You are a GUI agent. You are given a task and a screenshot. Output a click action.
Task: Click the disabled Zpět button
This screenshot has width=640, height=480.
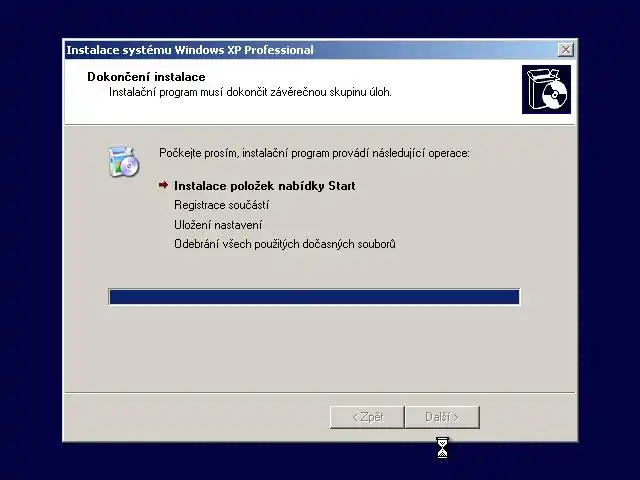[x=367, y=417]
